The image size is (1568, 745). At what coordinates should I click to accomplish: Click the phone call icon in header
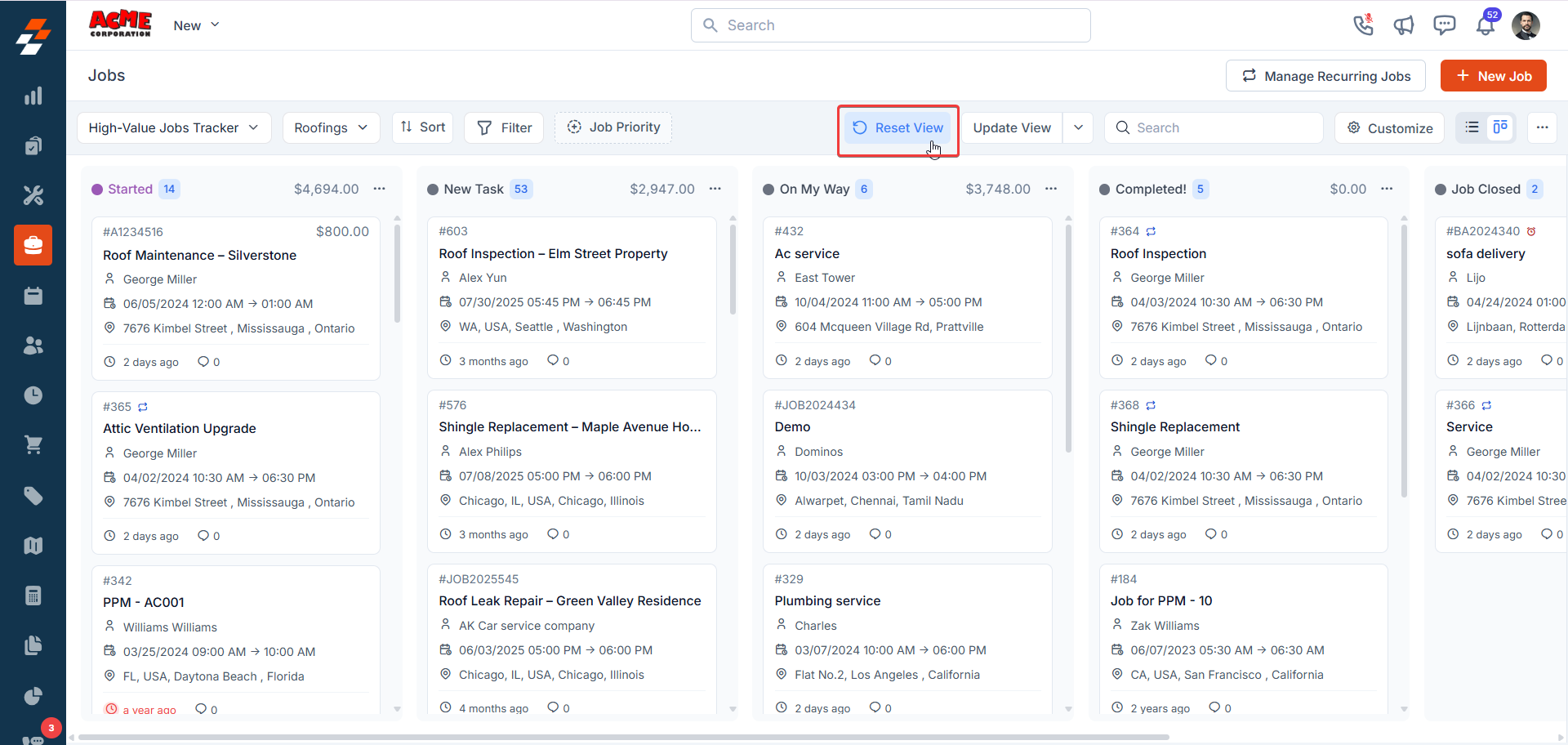pyautogui.click(x=1363, y=25)
